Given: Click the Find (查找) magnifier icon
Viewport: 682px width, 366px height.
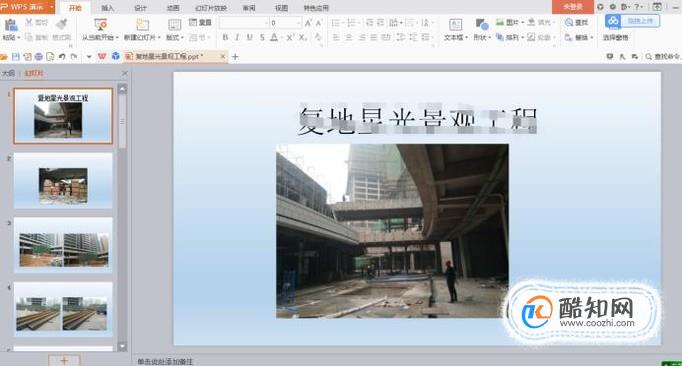Looking at the screenshot, I should 569,22.
